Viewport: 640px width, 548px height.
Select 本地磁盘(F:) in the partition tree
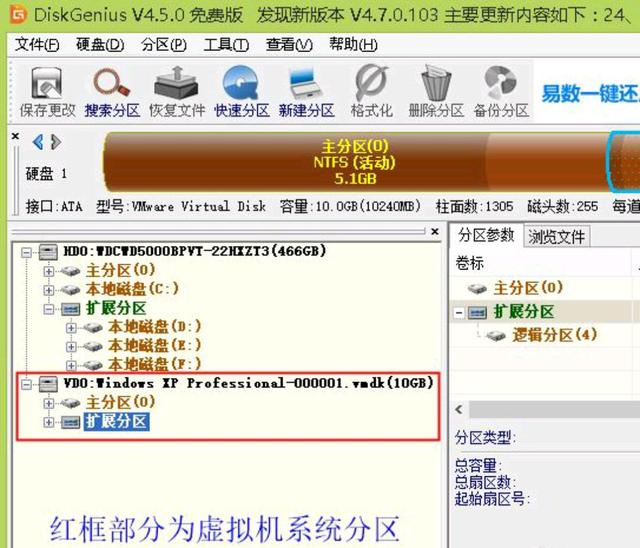[x=155, y=363]
